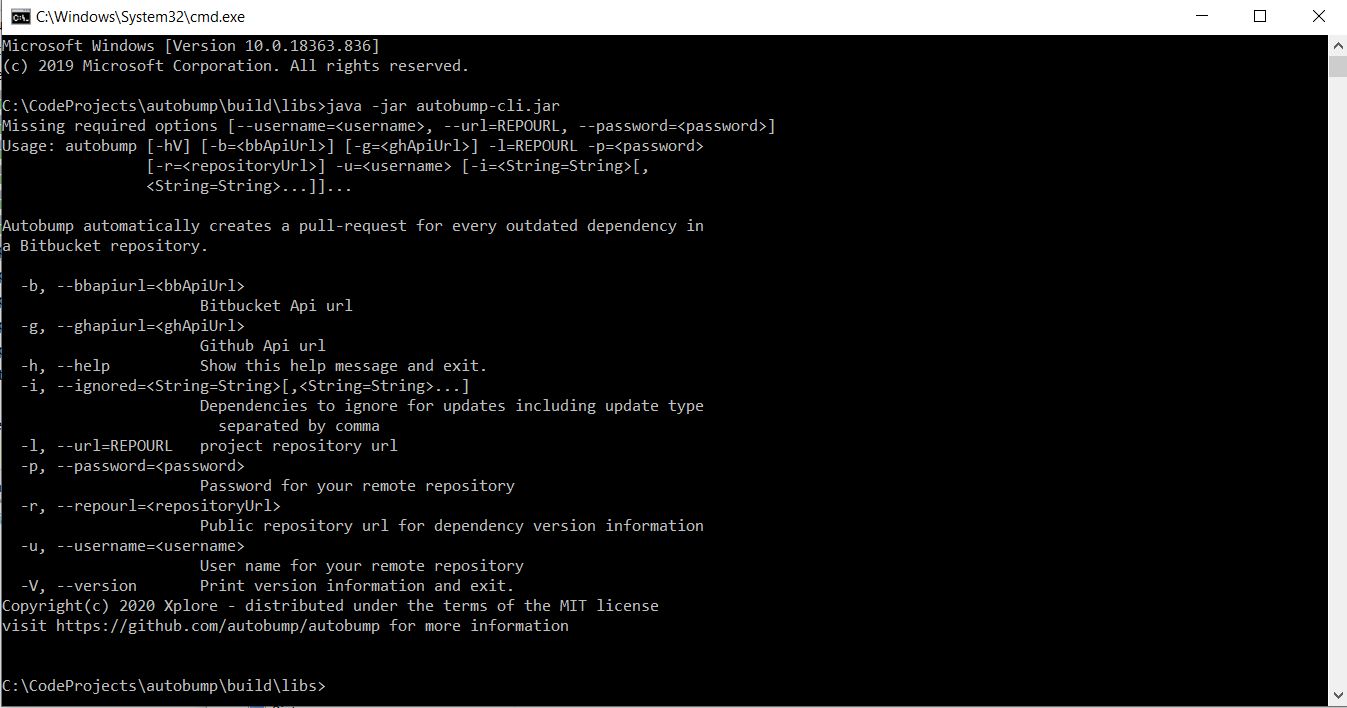Click the bottom command prompt line
The image size is (1347, 708).
point(164,686)
